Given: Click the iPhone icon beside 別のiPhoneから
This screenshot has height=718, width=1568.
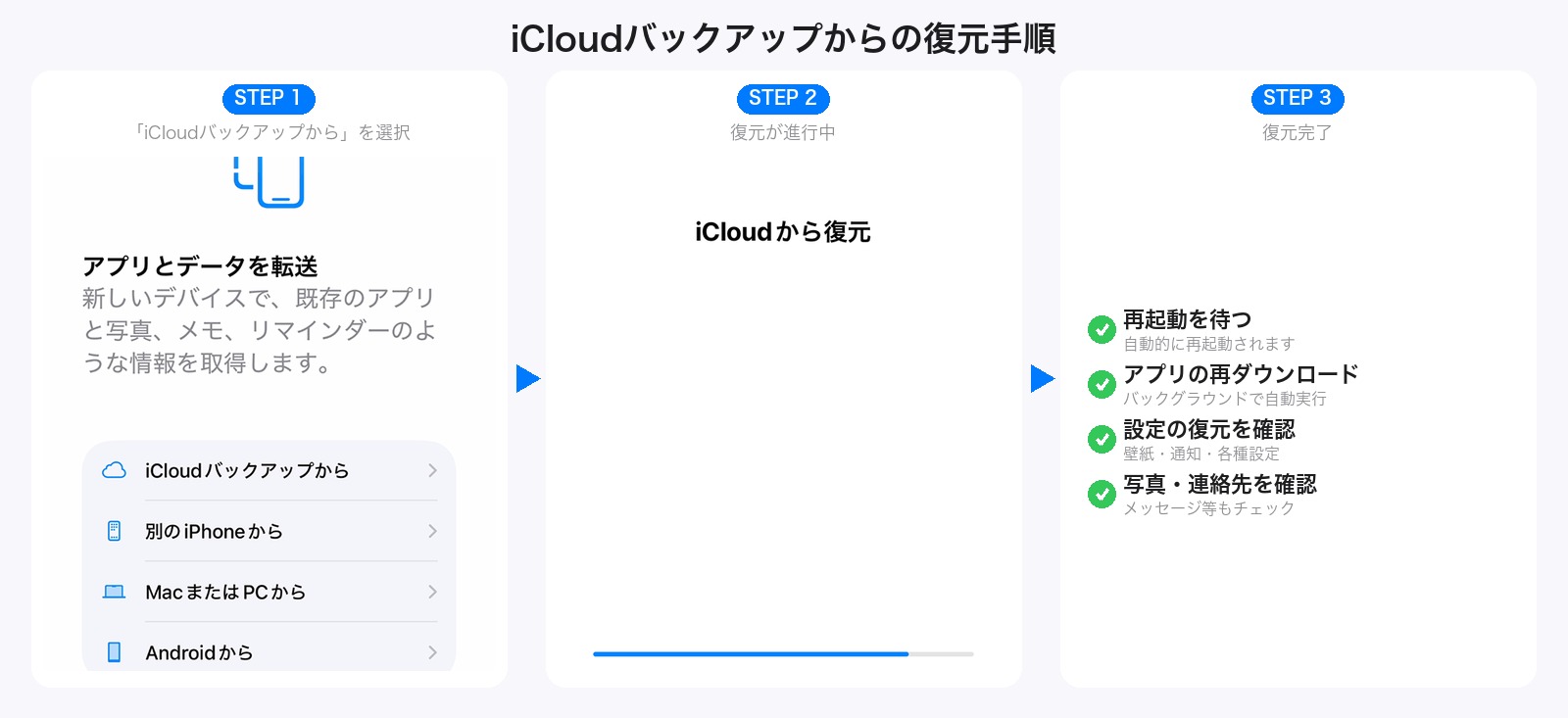Looking at the screenshot, I should [114, 531].
